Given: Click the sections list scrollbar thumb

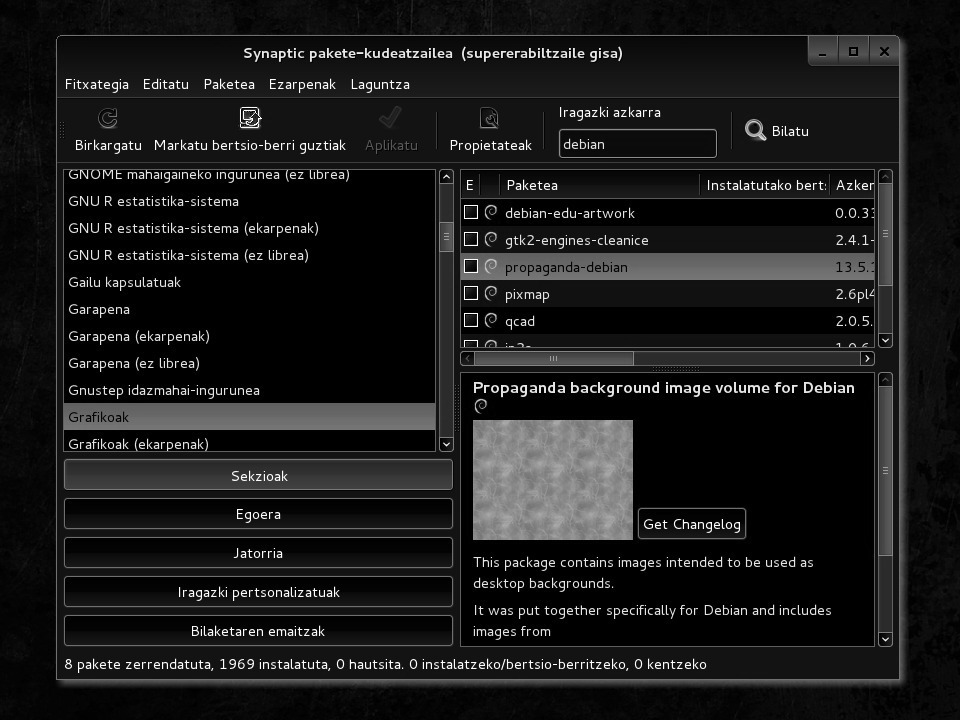Looking at the screenshot, I should pyautogui.click(x=446, y=236).
